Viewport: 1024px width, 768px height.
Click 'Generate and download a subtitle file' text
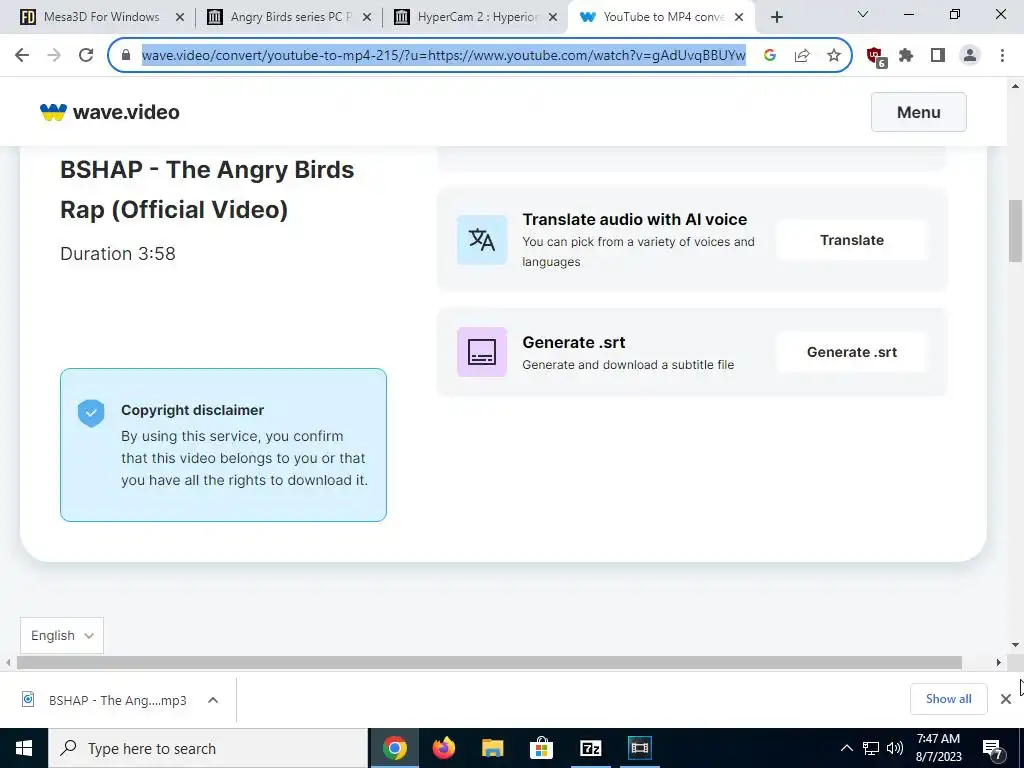[628, 365]
